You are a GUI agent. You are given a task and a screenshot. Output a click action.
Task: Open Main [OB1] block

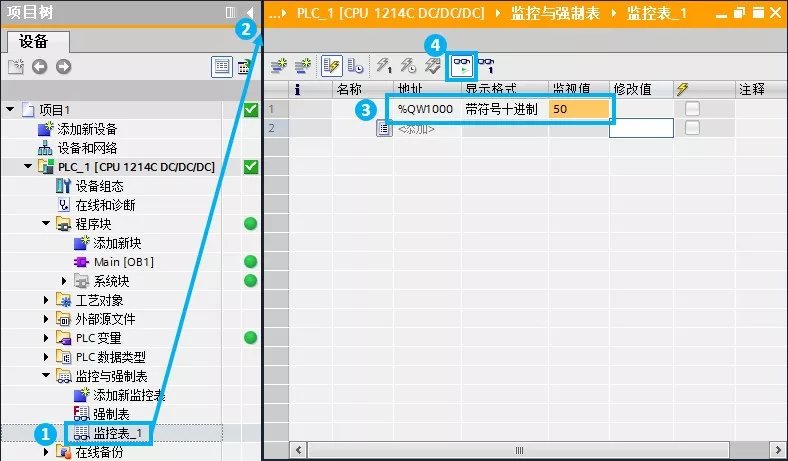(x=124, y=262)
